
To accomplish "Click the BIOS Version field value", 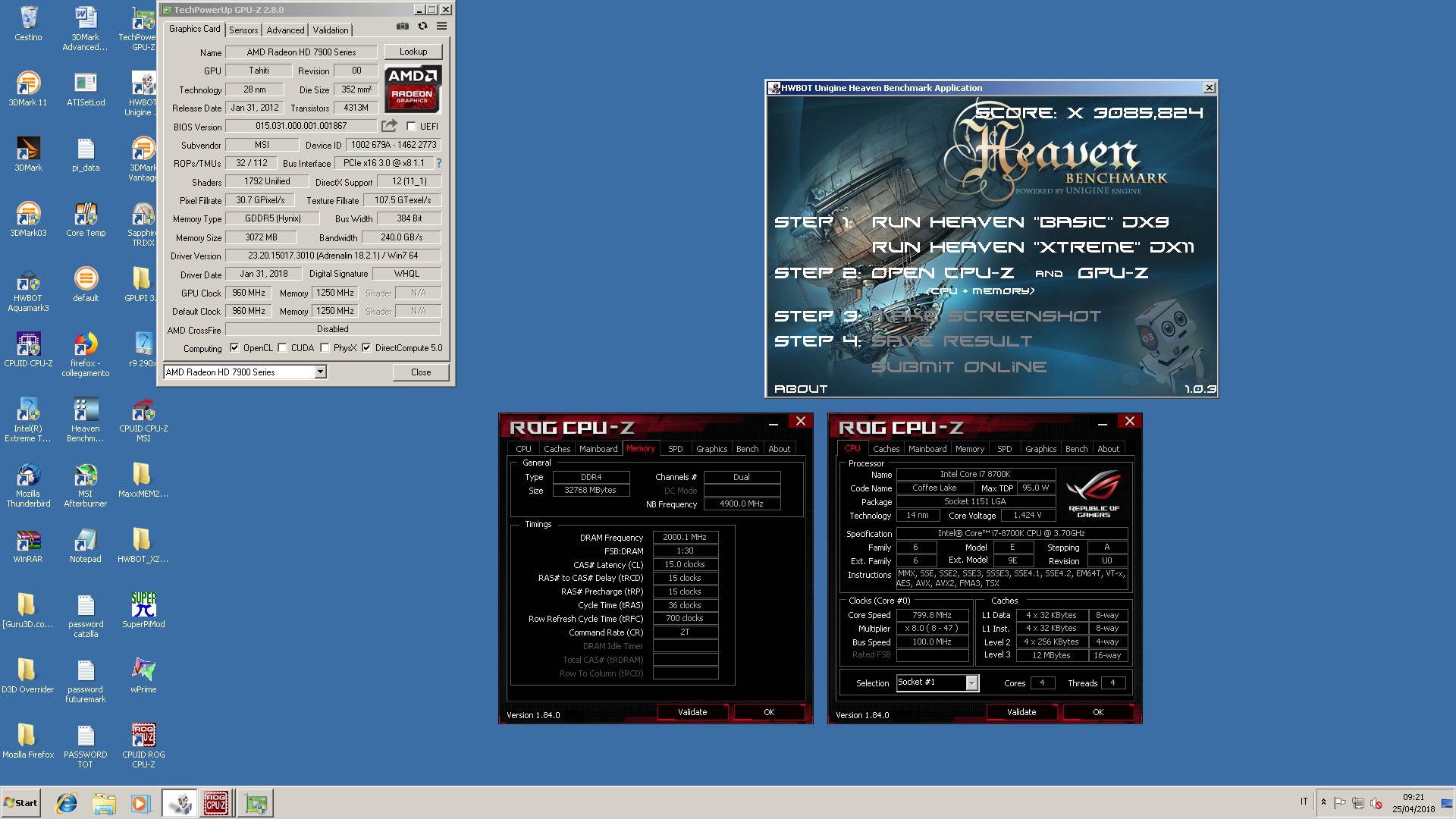I will [301, 126].
